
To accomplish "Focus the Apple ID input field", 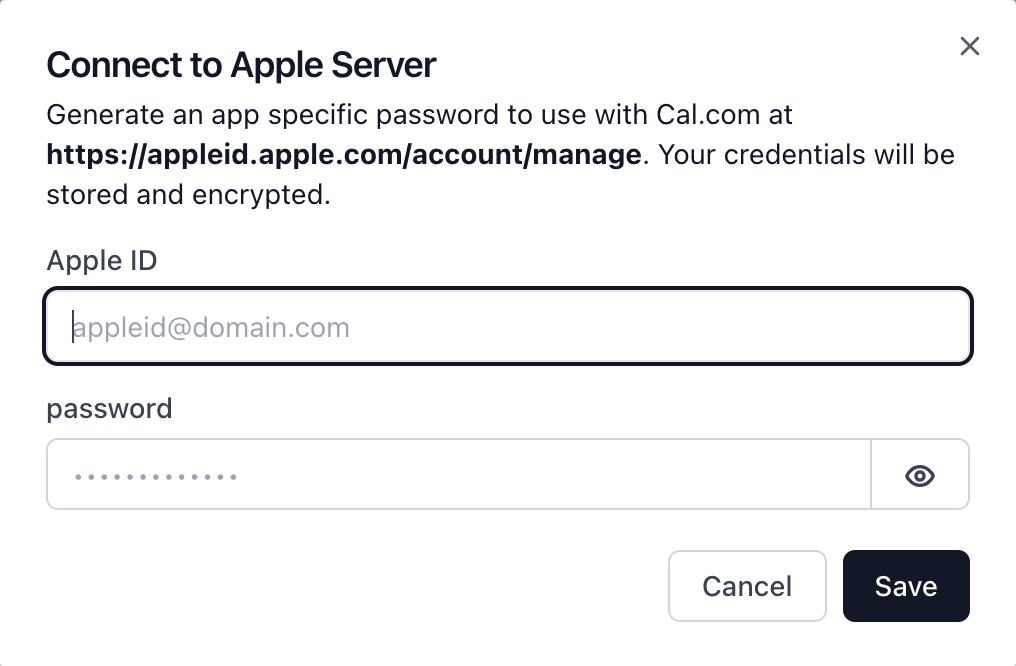I will click(508, 326).
